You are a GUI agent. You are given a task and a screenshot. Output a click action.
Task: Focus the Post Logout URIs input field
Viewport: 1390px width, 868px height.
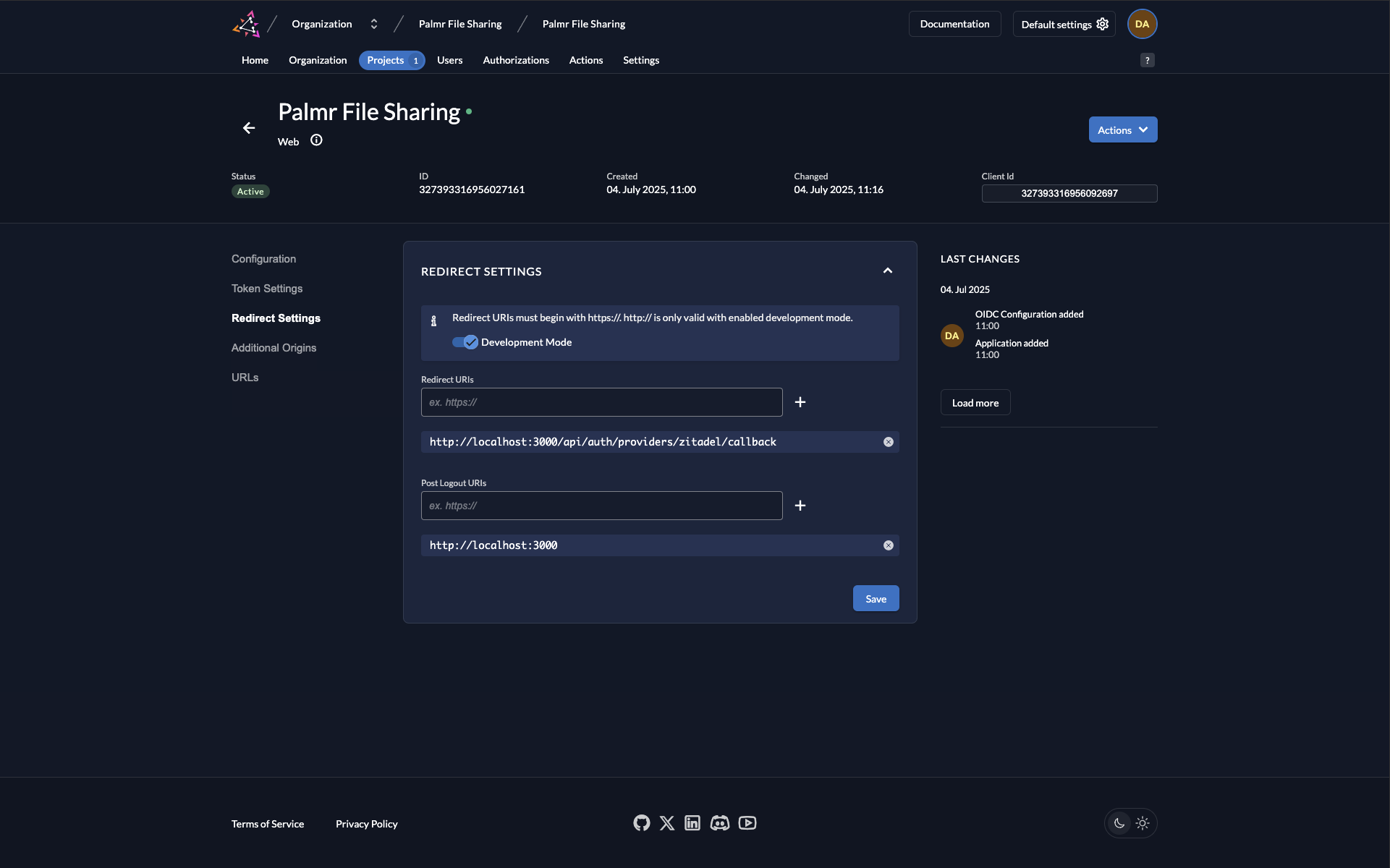(602, 506)
